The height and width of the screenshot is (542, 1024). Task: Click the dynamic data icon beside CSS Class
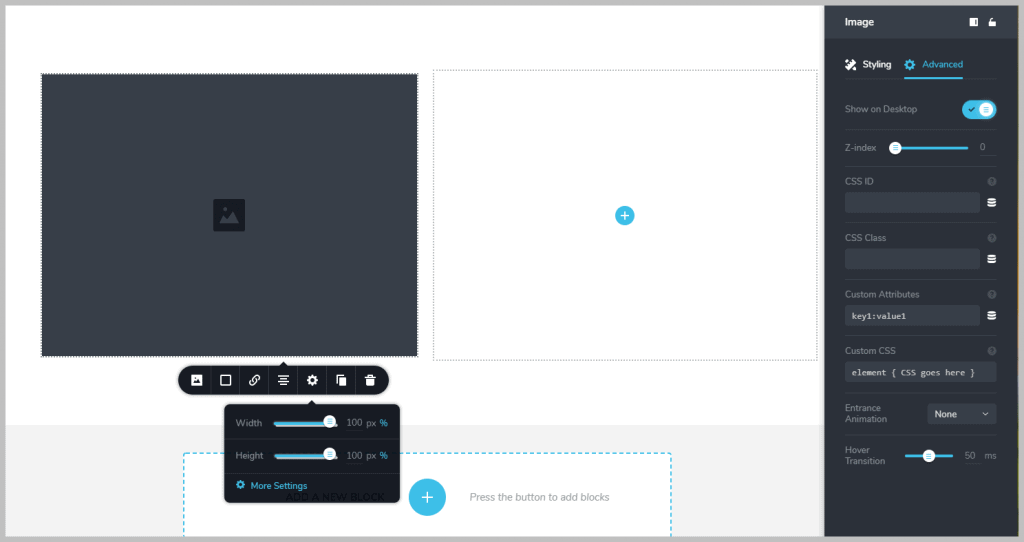(991, 259)
